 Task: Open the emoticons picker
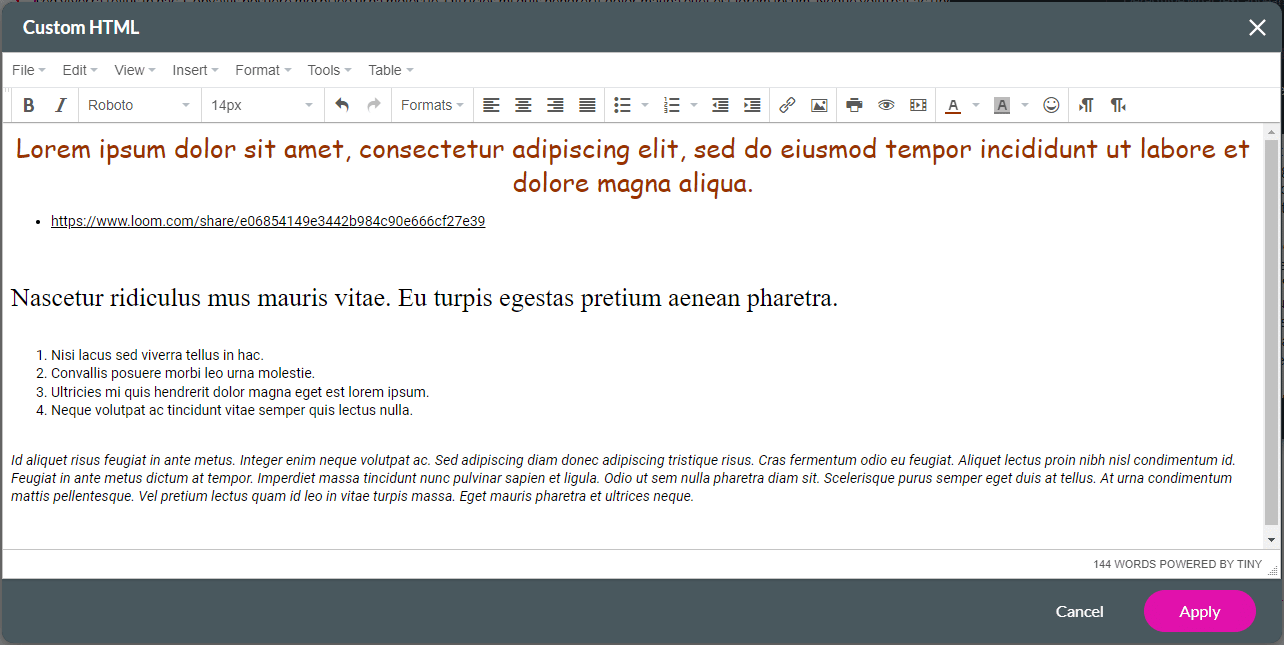point(1051,105)
